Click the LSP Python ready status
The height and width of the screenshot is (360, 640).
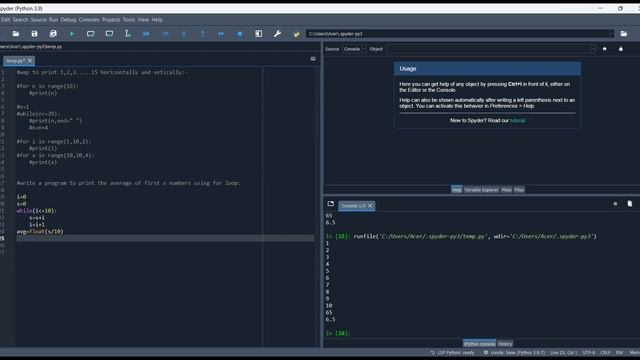pos(452,353)
